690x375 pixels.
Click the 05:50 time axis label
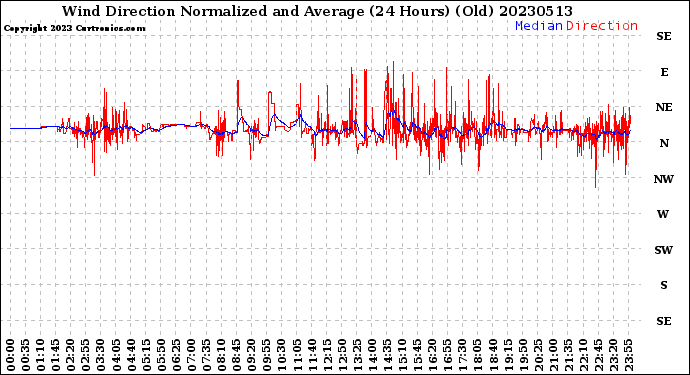161,355
